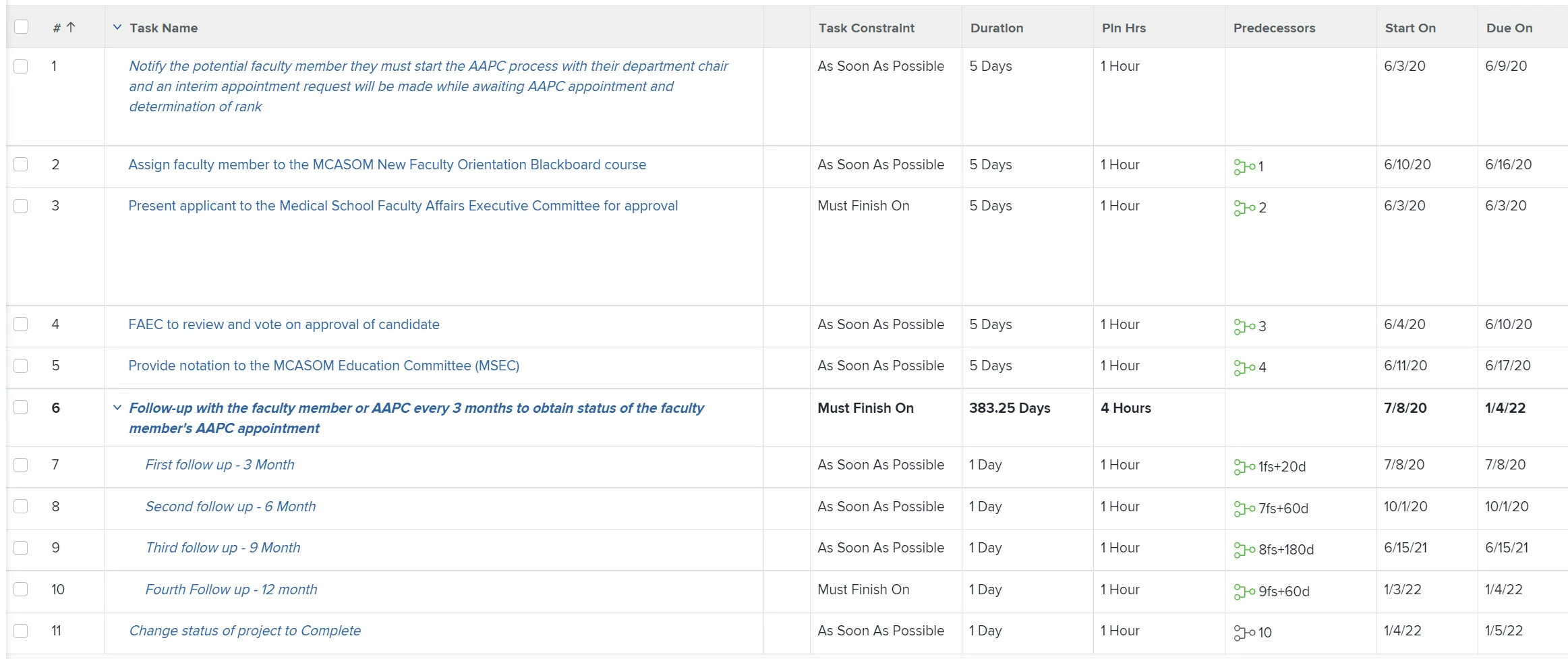Check the box for task 11
Image resolution: width=1568 pixels, height=659 pixels.
click(x=21, y=631)
